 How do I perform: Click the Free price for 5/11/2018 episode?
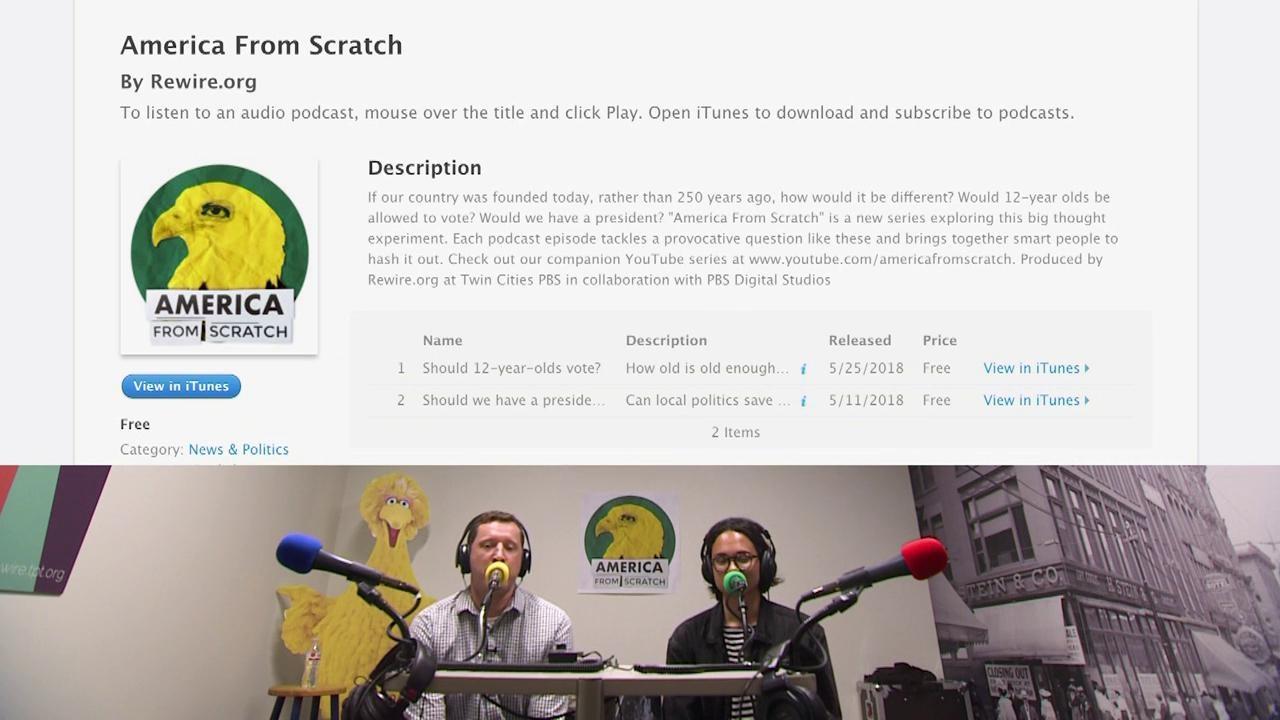[x=936, y=400]
